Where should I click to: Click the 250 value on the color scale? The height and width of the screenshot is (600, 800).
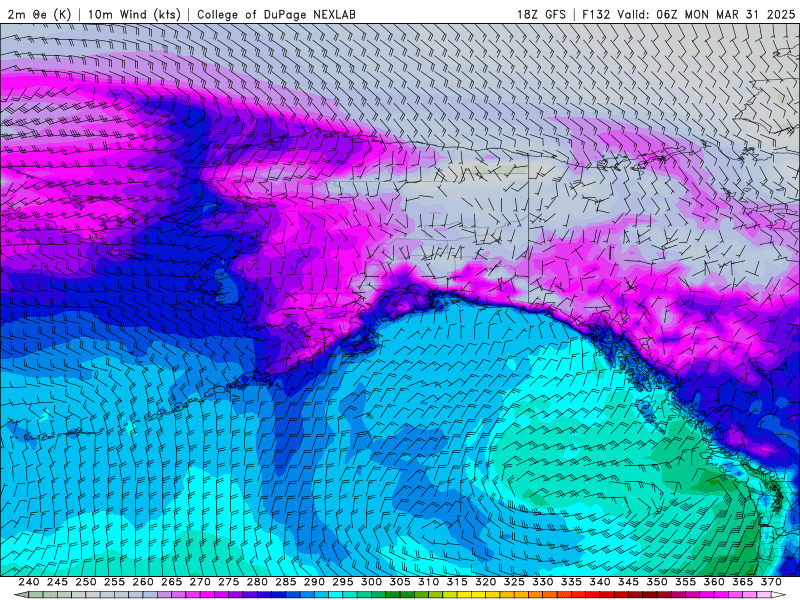86,582
